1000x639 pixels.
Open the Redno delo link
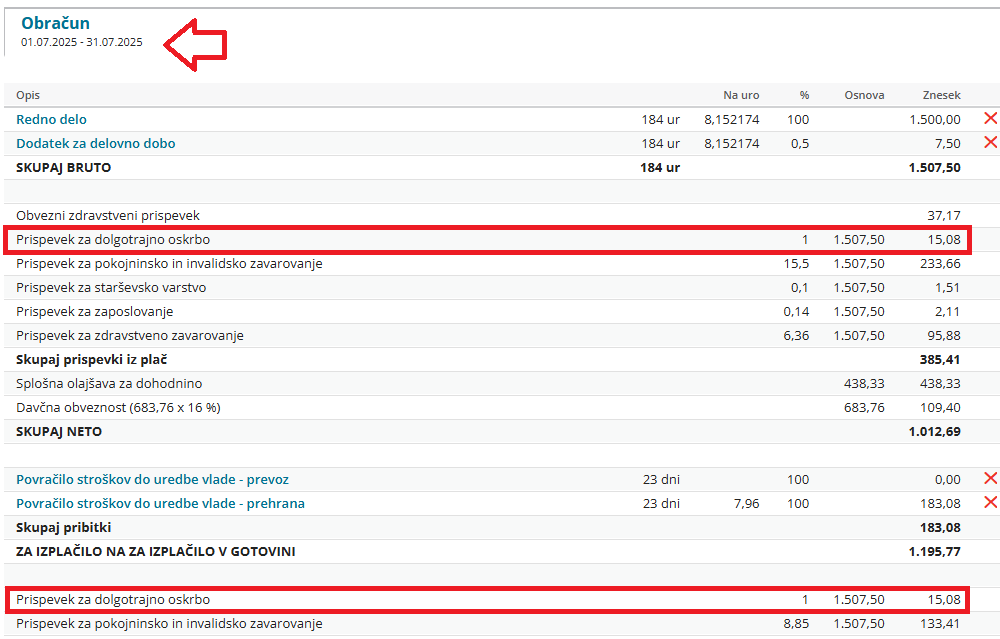coord(51,119)
